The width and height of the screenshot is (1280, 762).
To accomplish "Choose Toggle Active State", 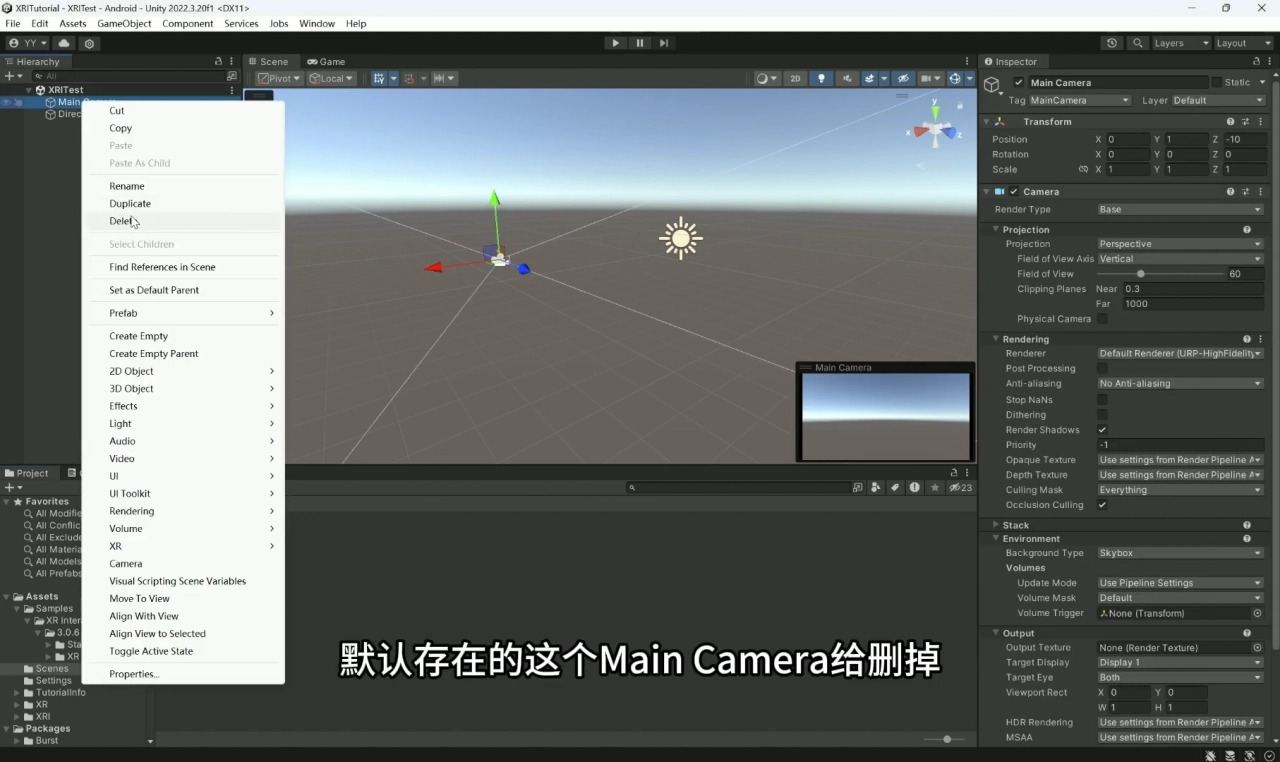I will point(184,651).
